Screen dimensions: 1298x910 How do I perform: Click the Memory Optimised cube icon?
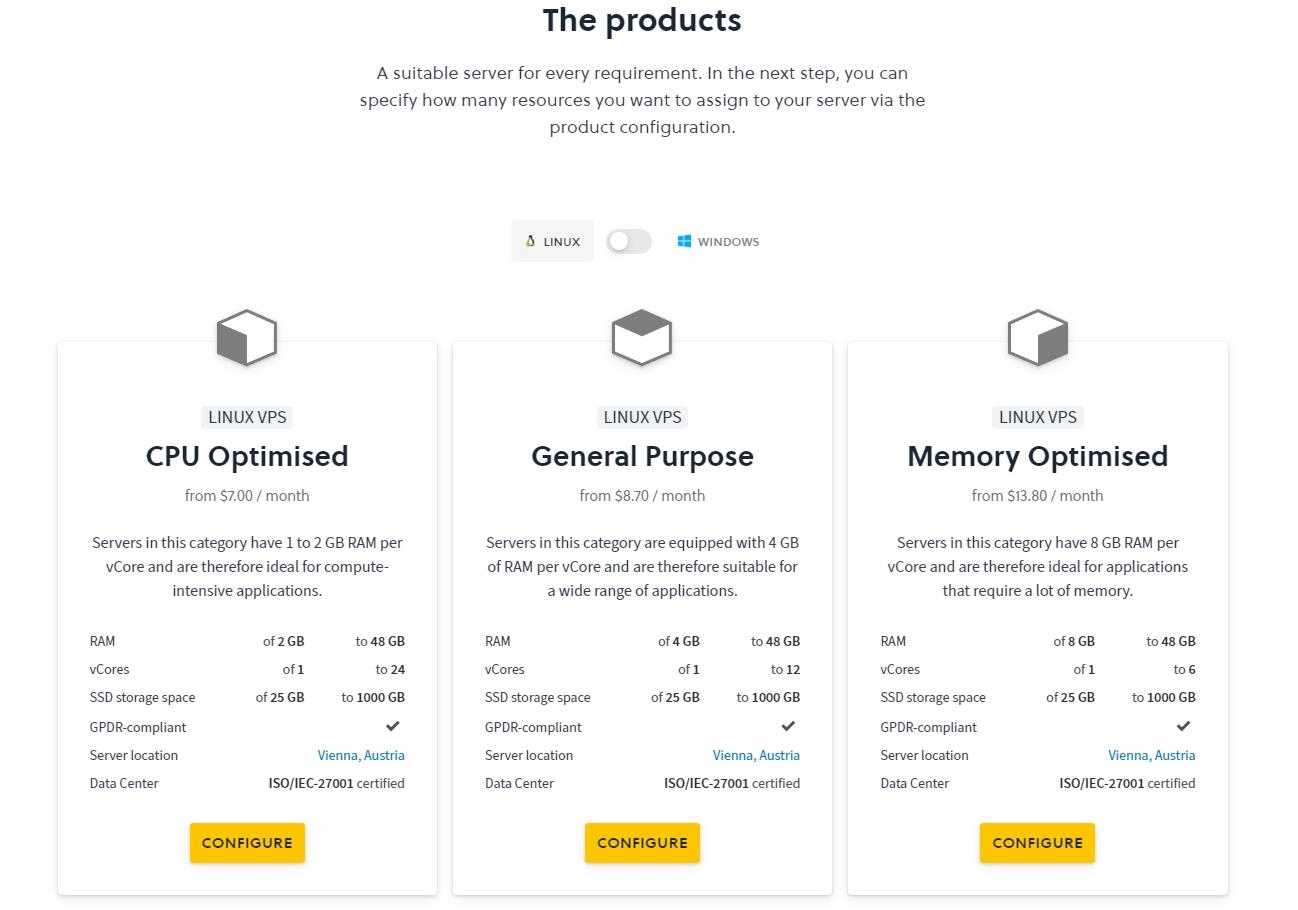pyautogui.click(x=1037, y=338)
